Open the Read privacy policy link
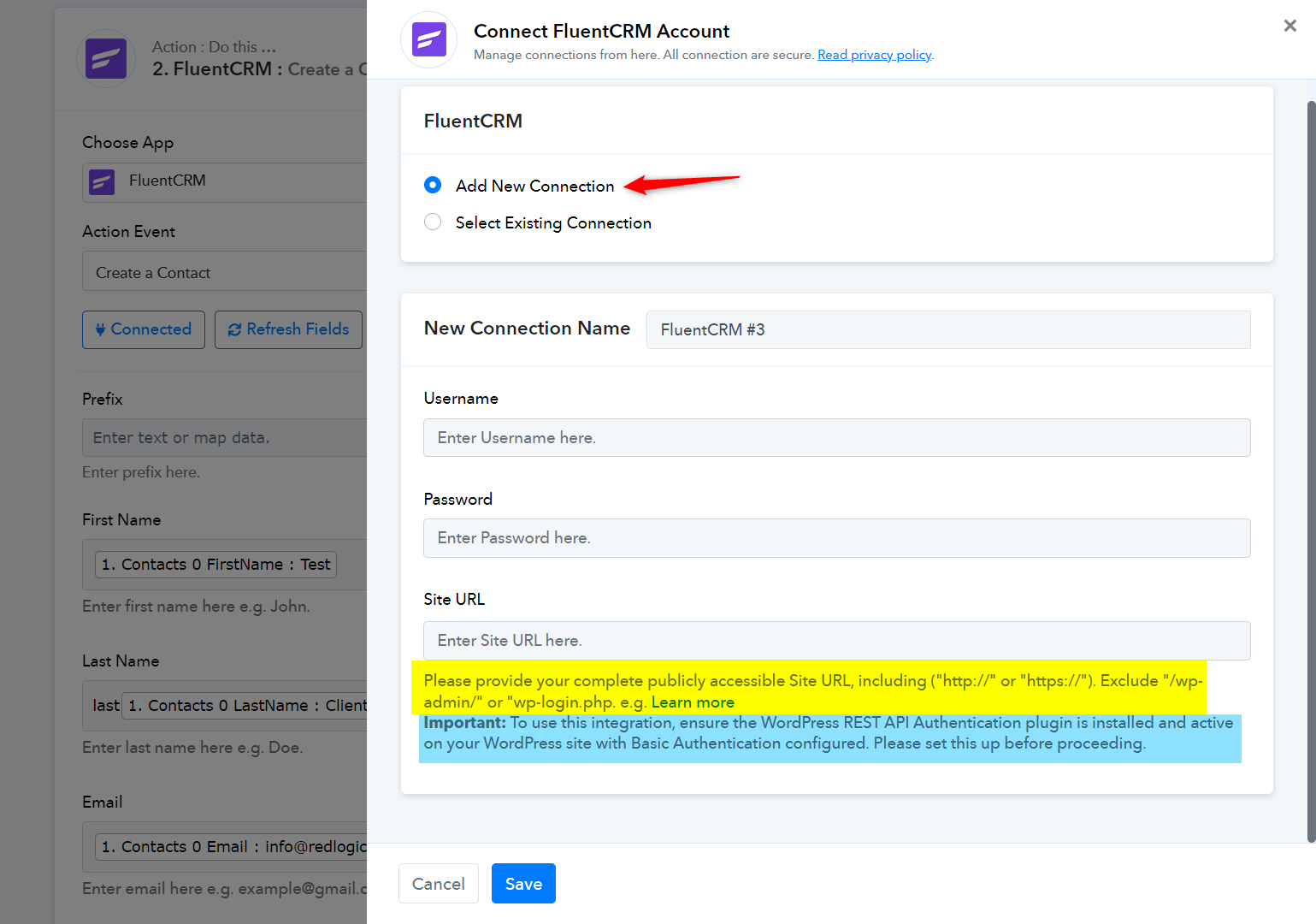Viewport: 1316px width, 924px height. point(874,55)
